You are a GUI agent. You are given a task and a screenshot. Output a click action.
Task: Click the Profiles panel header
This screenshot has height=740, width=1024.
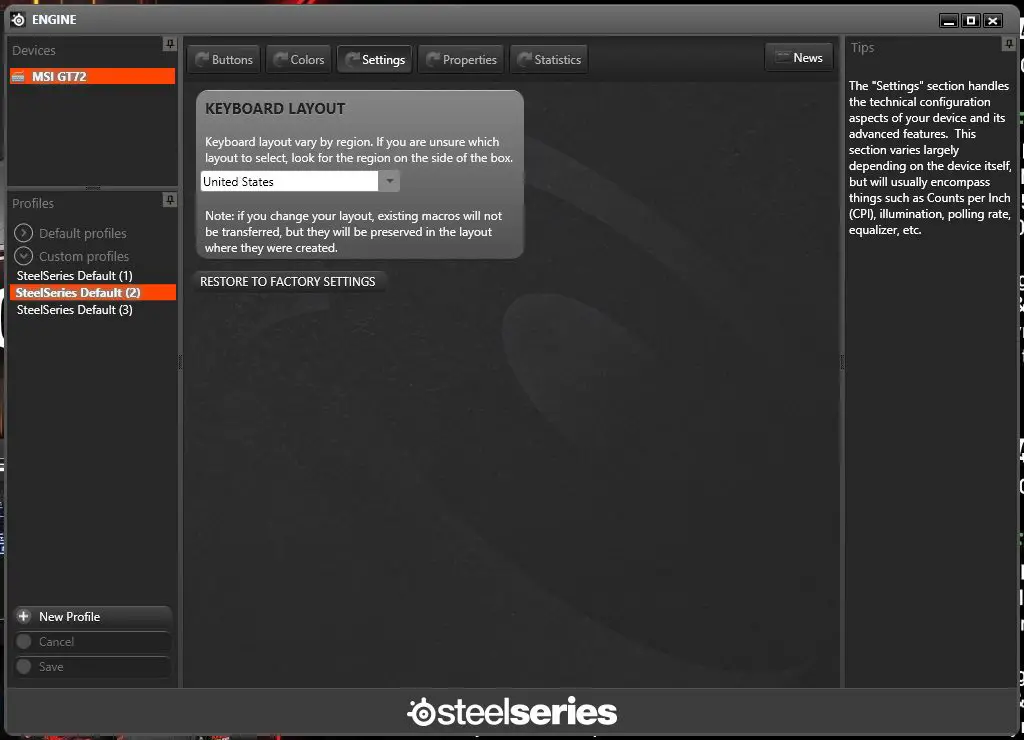point(33,203)
